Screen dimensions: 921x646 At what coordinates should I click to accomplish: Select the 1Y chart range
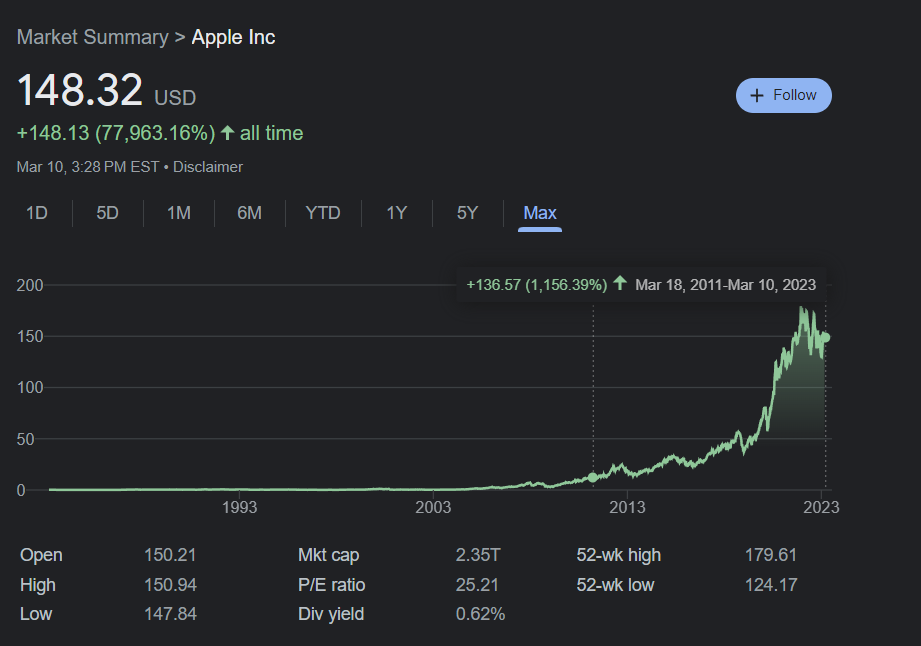coord(397,213)
